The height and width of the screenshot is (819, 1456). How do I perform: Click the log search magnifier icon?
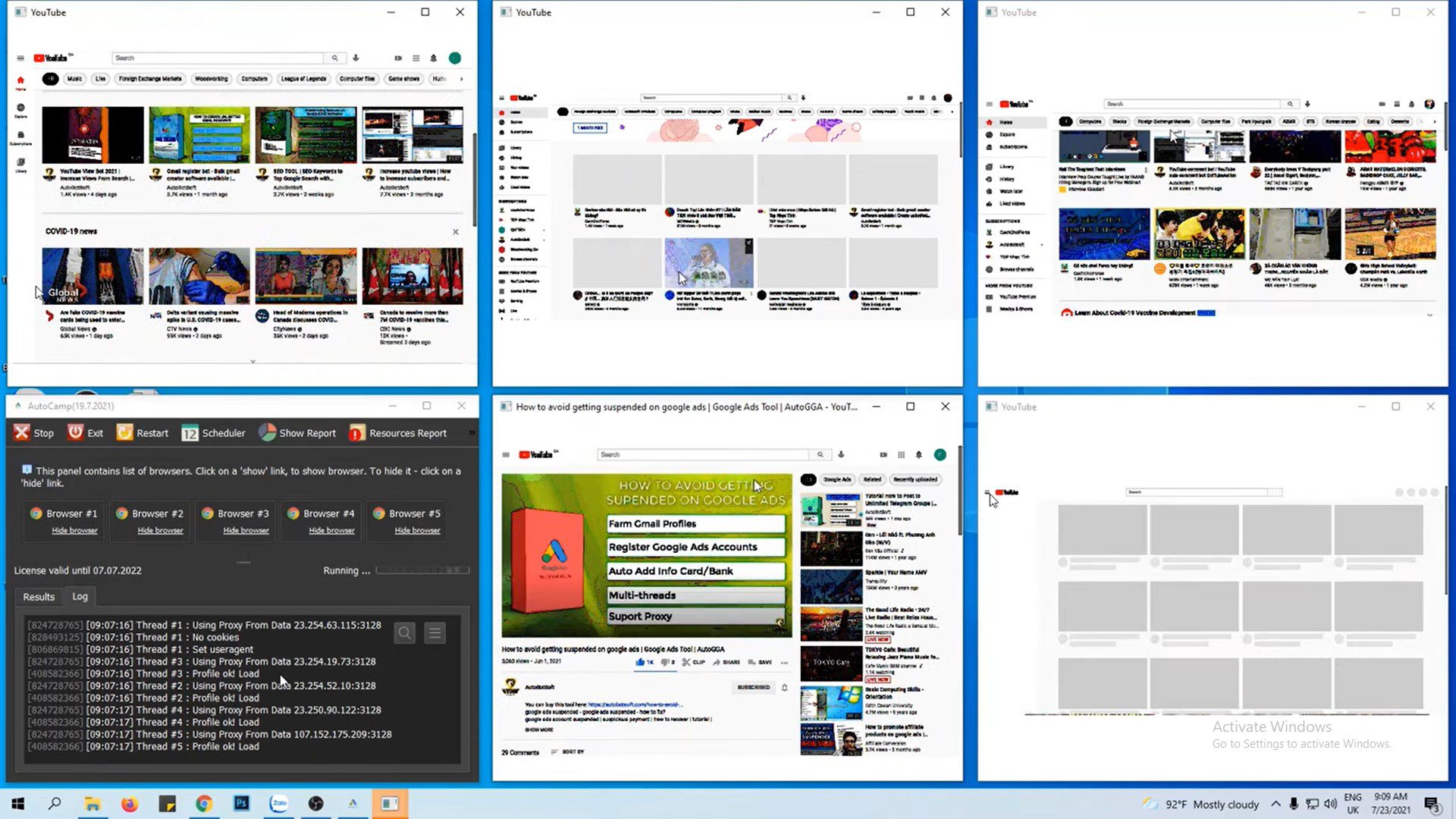point(405,632)
